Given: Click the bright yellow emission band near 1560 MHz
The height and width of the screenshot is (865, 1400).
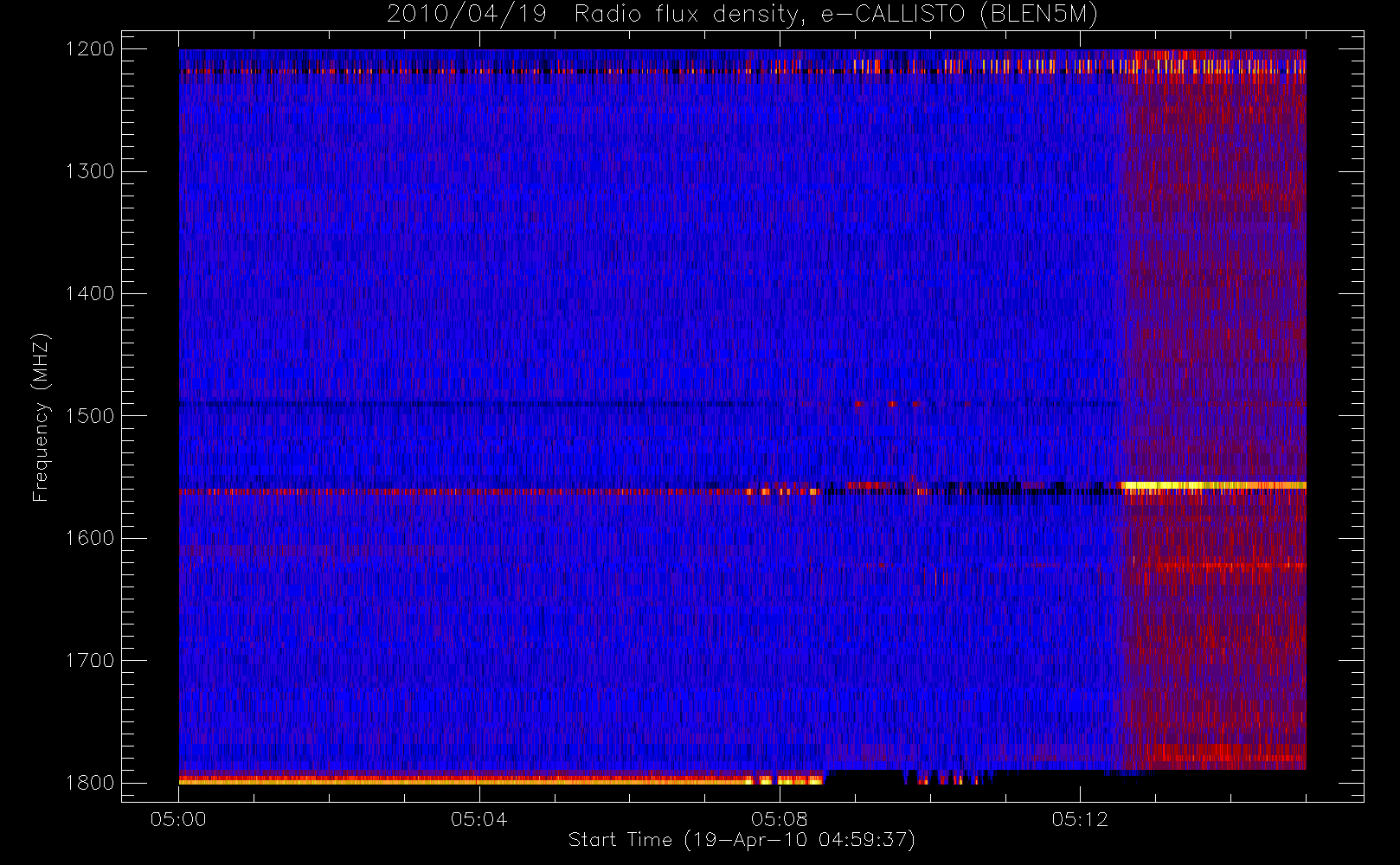Looking at the screenshot, I should [1213, 486].
